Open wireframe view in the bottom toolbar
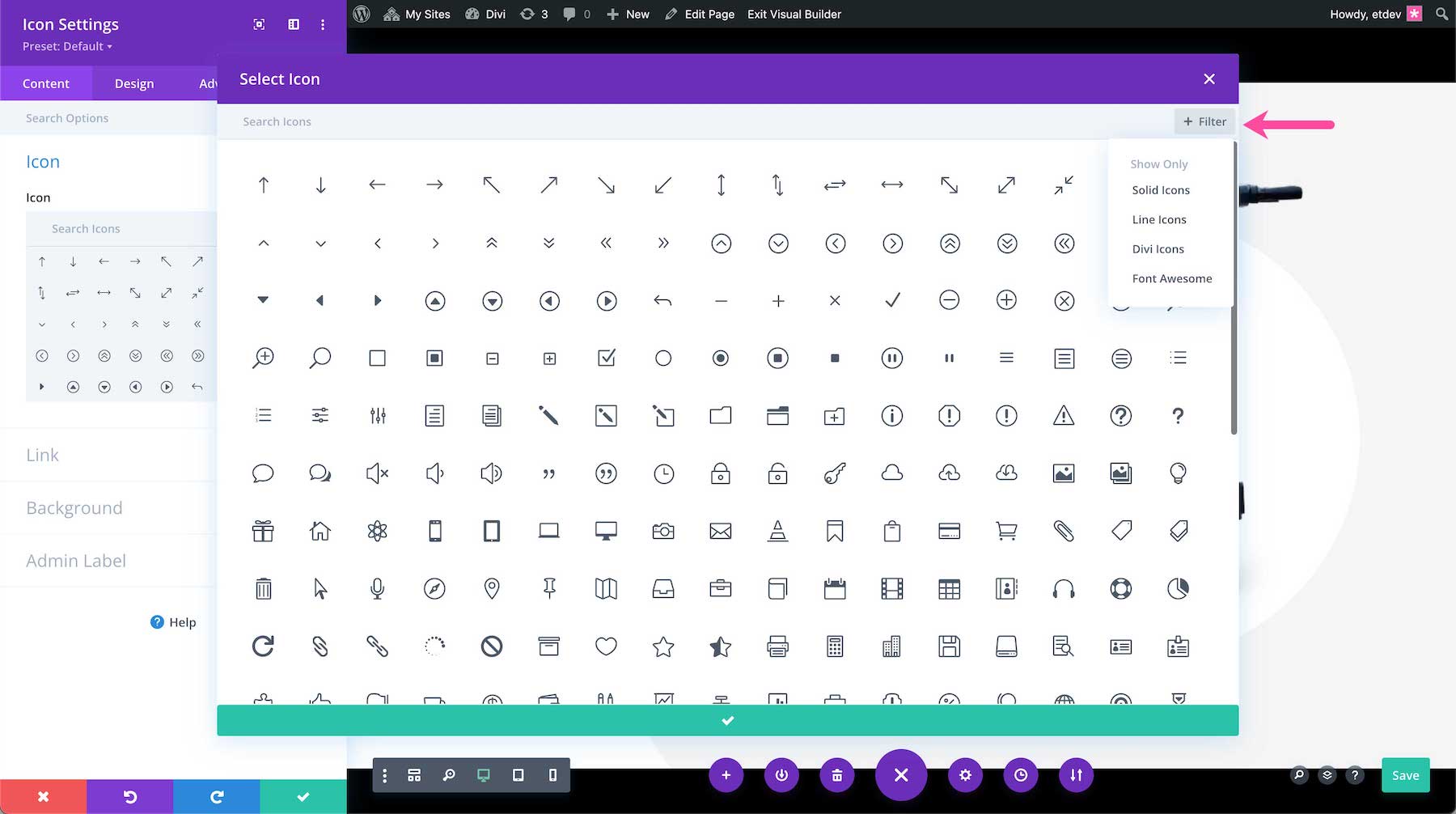Screen dimensions: 1456x814 [414, 774]
